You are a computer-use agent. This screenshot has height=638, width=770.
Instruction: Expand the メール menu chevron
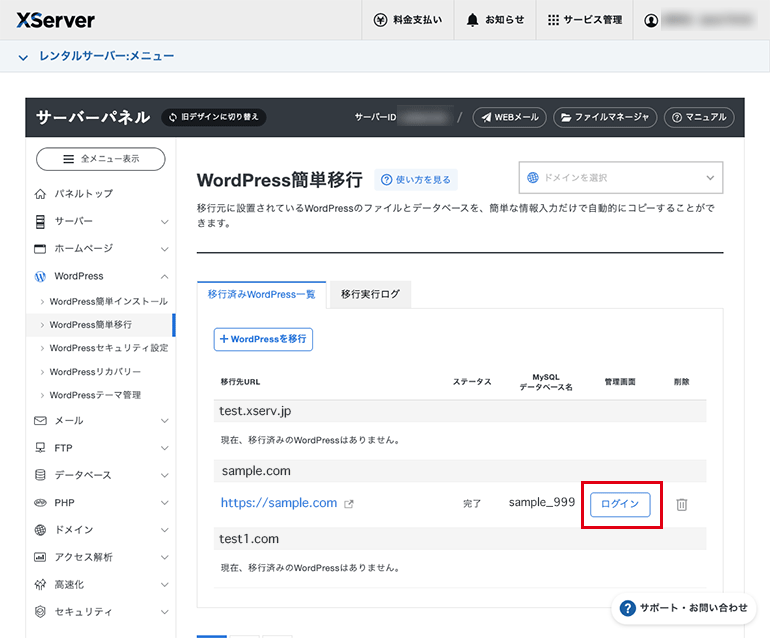click(165, 421)
